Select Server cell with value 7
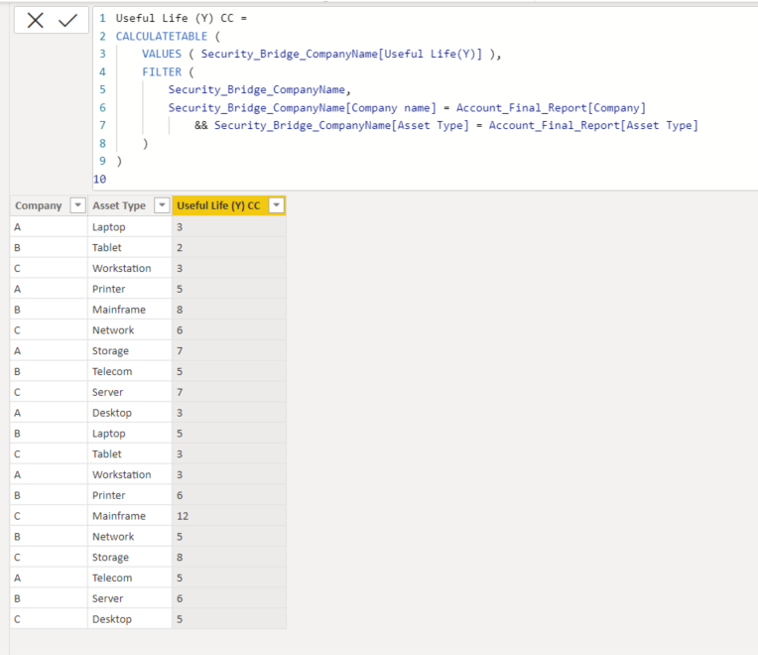The width and height of the screenshot is (758, 655). click(x=130, y=392)
